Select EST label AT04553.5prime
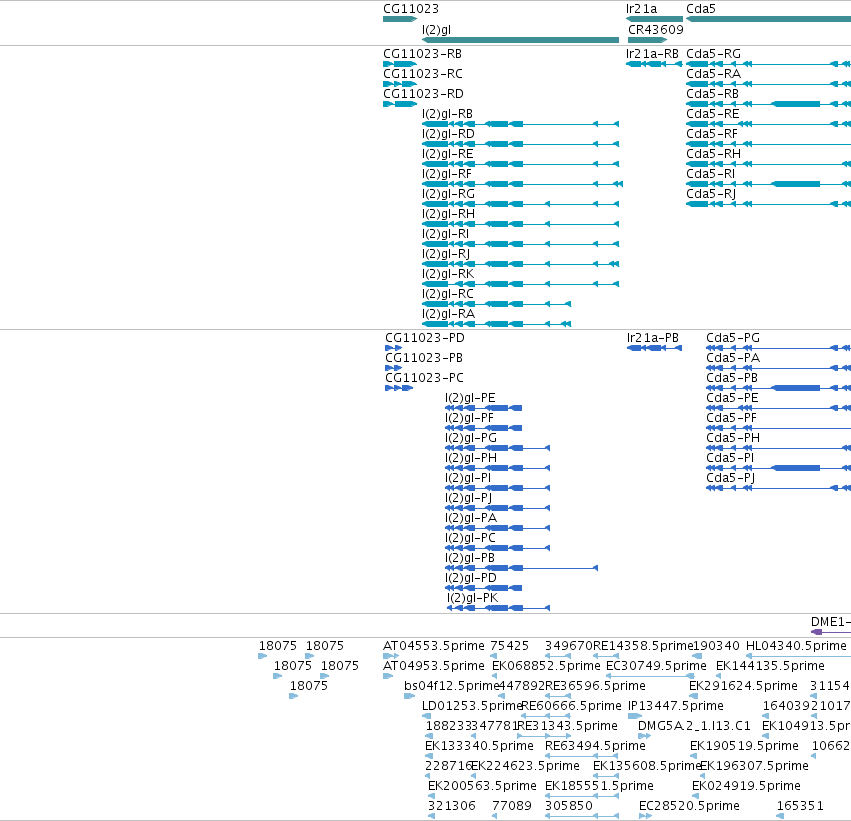851x821 pixels. click(x=434, y=646)
